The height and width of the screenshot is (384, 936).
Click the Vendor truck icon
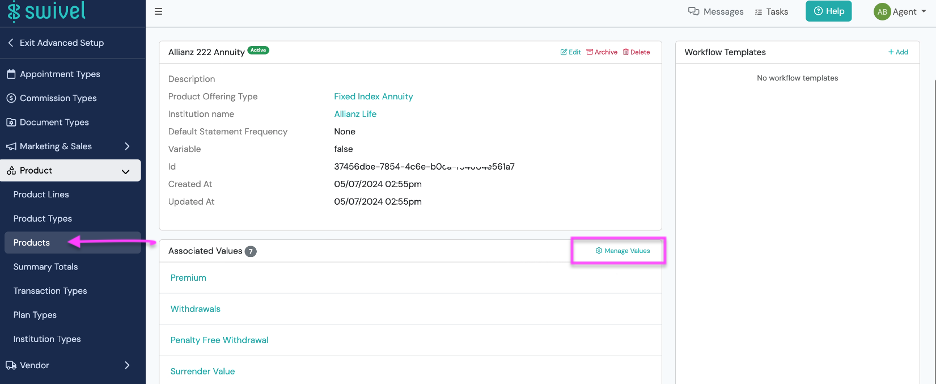pos(11,365)
